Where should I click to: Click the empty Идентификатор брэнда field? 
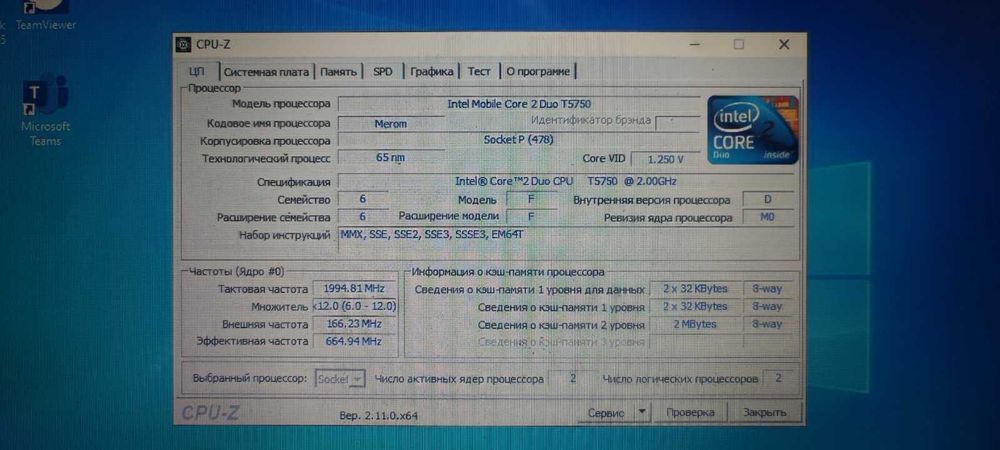(x=677, y=121)
